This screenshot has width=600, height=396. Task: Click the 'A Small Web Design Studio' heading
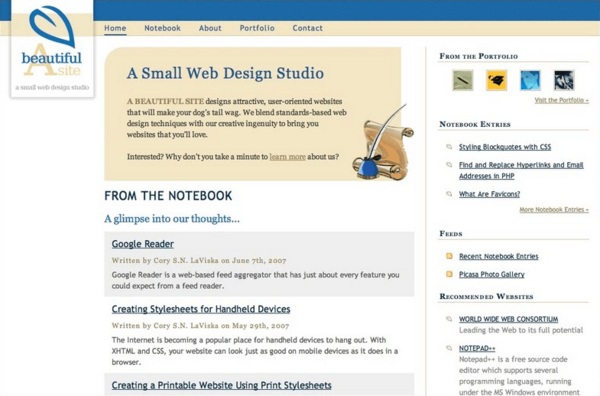click(x=225, y=73)
